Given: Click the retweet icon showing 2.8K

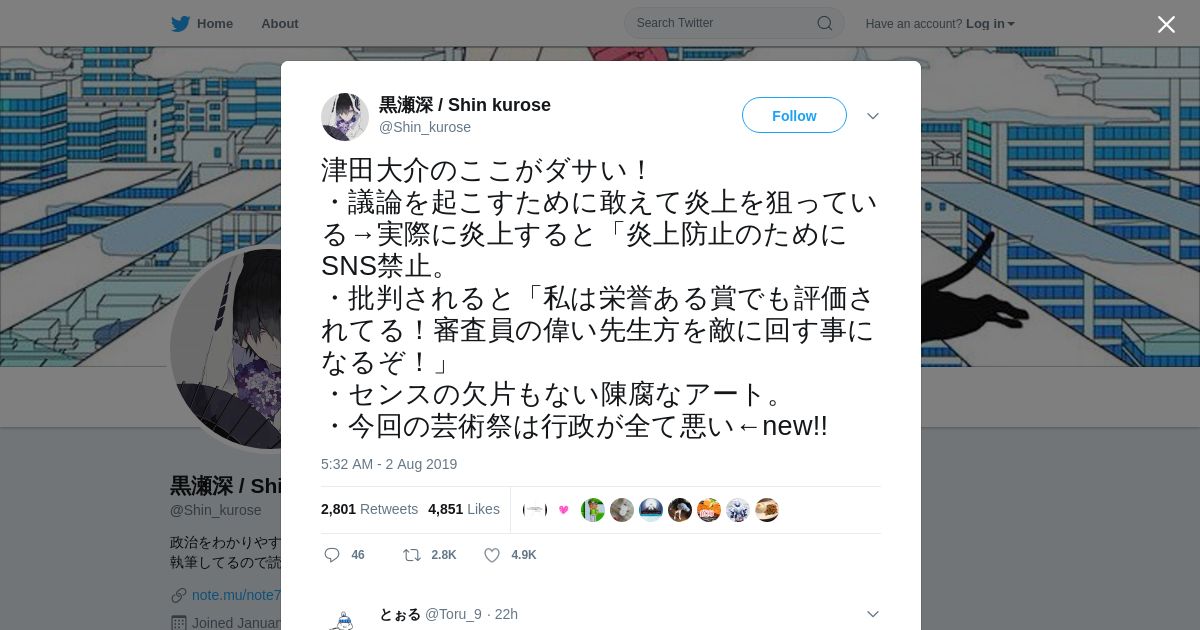Looking at the screenshot, I should (411, 555).
